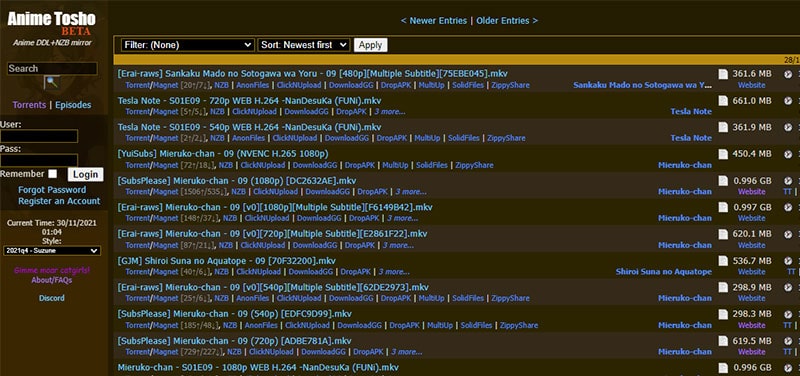This screenshot has height=376, width=800.
Task: Click file icon in SubsPlease 1080p DC2632AE row
Action: [x=723, y=181]
